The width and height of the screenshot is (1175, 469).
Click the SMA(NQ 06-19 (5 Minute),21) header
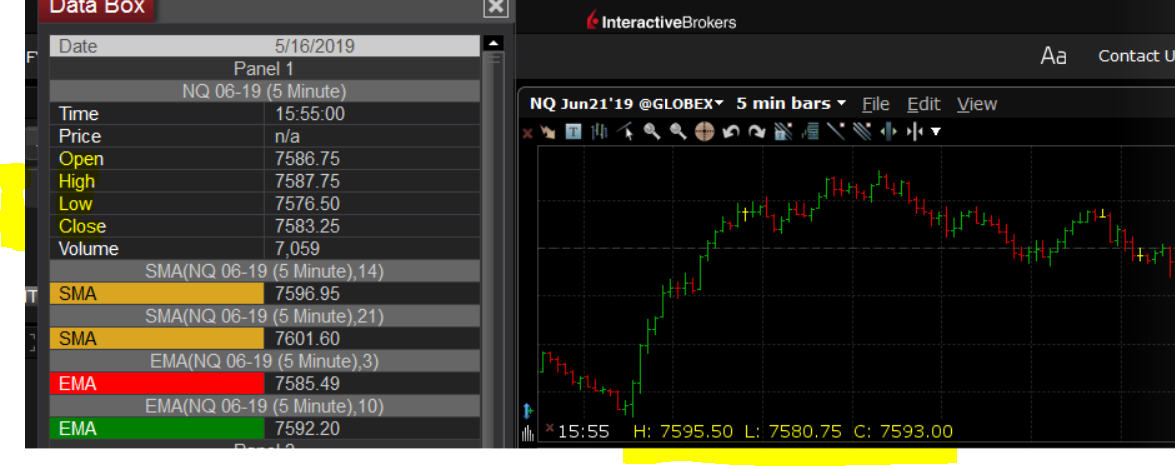tap(265, 316)
